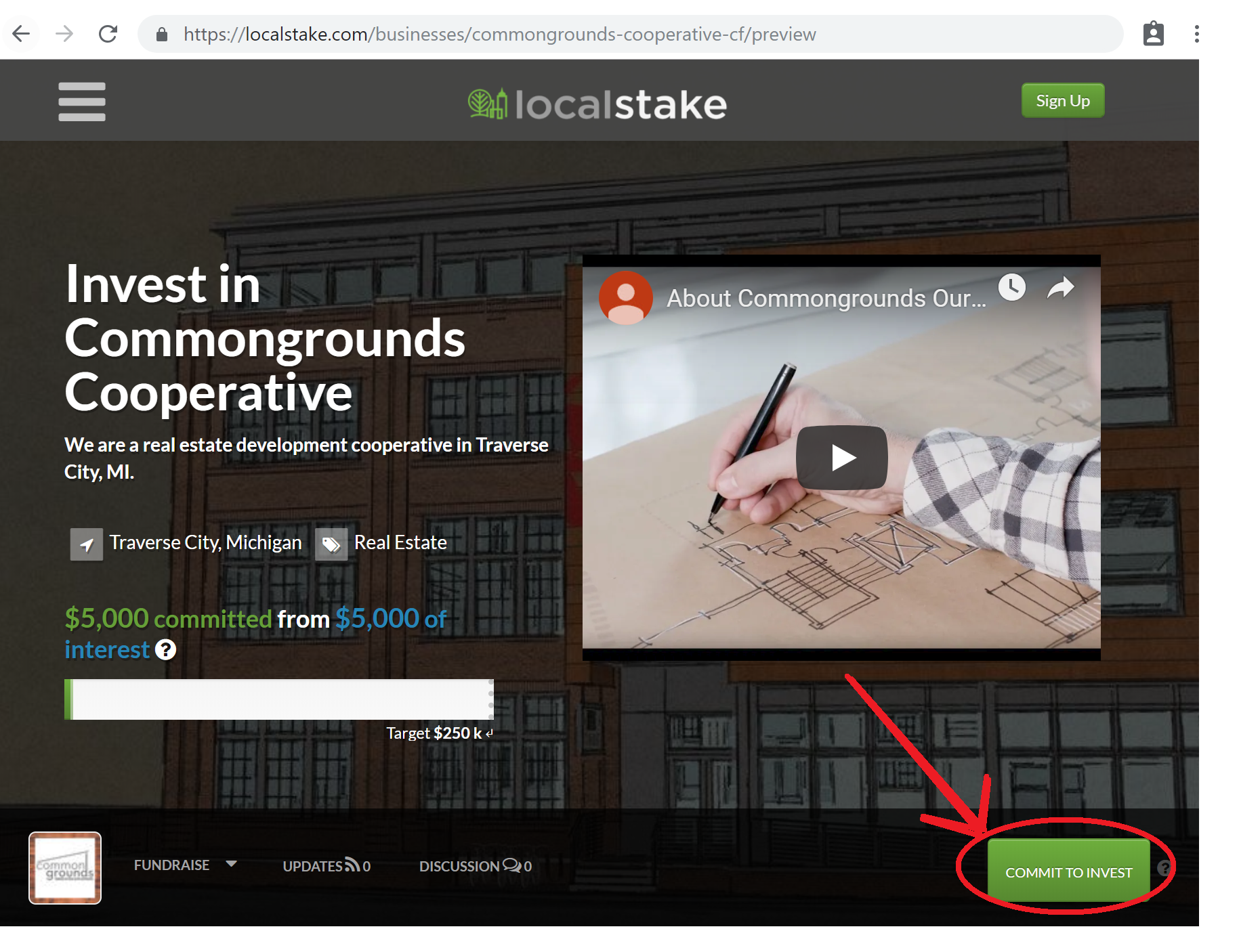1260x952 pixels.
Task: Go back with the browser back arrow
Action: [x=22, y=34]
